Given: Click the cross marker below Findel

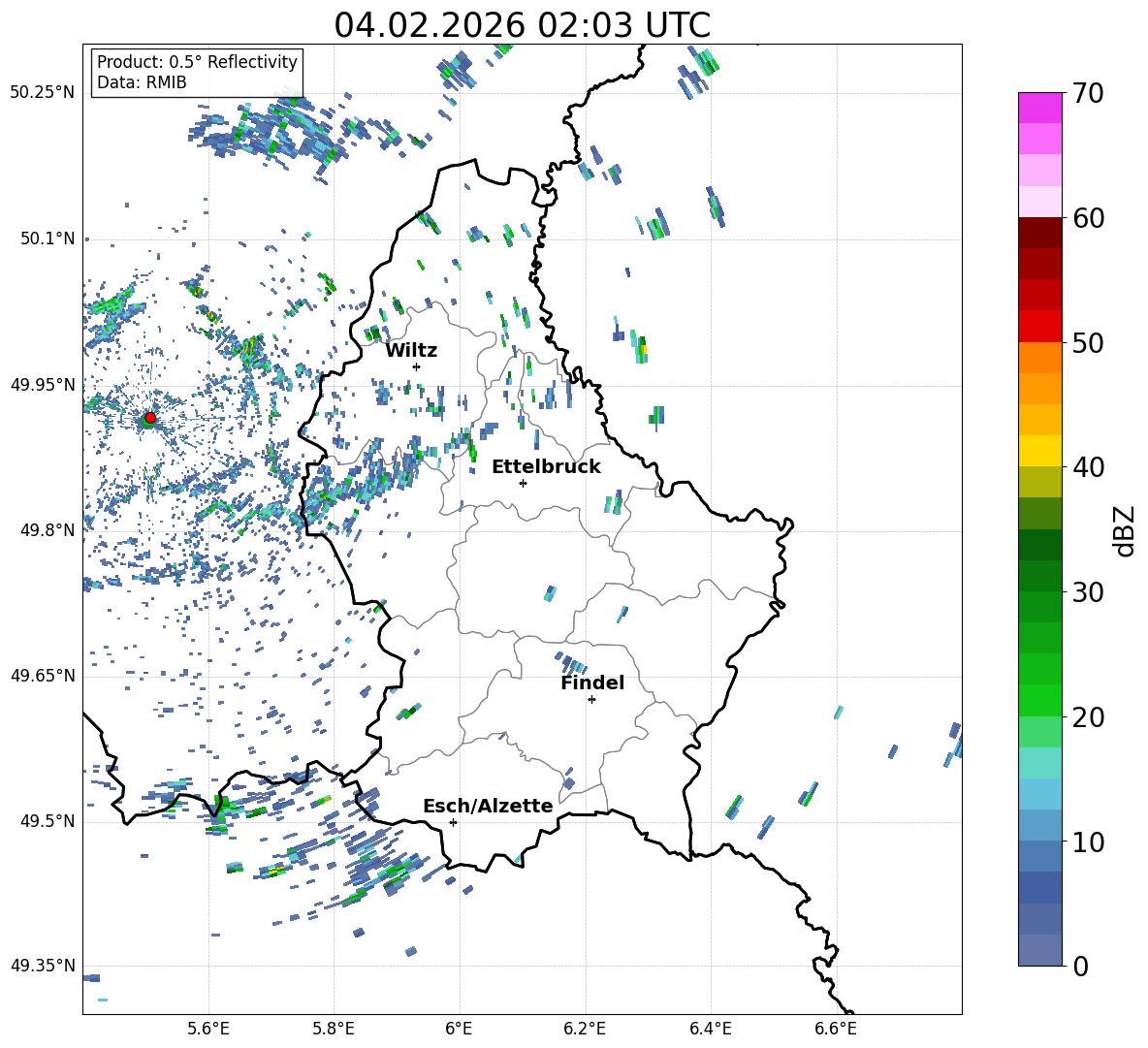Looking at the screenshot, I should coord(591,699).
